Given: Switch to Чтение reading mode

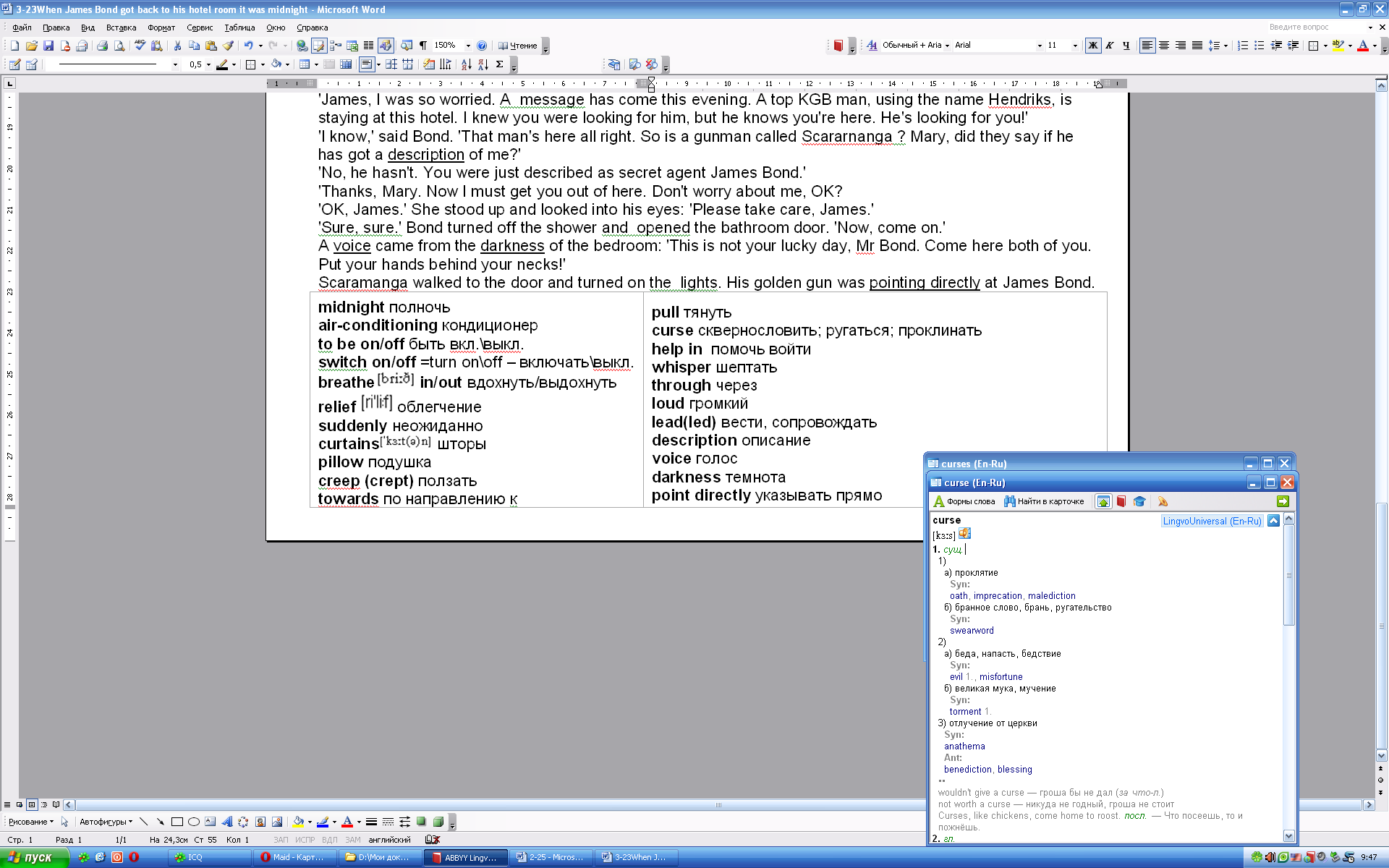Looking at the screenshot, I should coord(517,46).
